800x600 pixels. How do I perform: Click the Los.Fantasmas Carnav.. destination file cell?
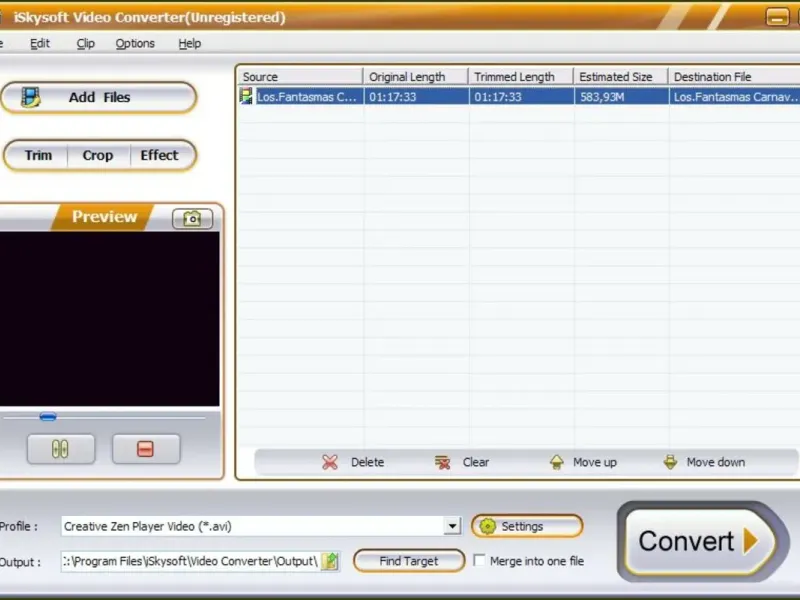point(735,96)
